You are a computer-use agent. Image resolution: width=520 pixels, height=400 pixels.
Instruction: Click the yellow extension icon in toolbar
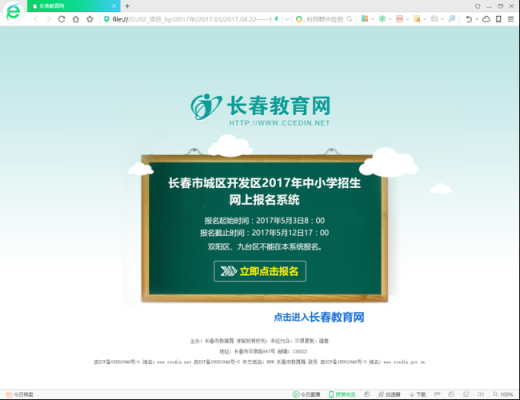click(417, 19)
